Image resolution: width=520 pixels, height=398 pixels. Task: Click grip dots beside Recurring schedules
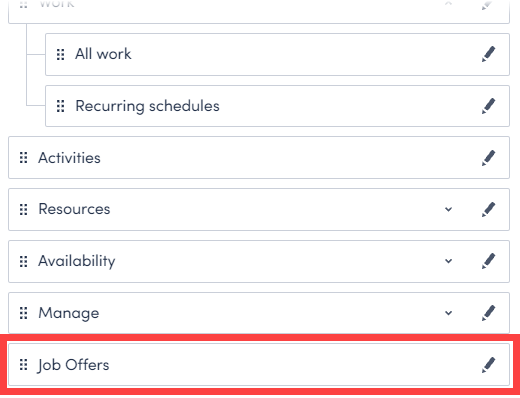coord(60,106)
